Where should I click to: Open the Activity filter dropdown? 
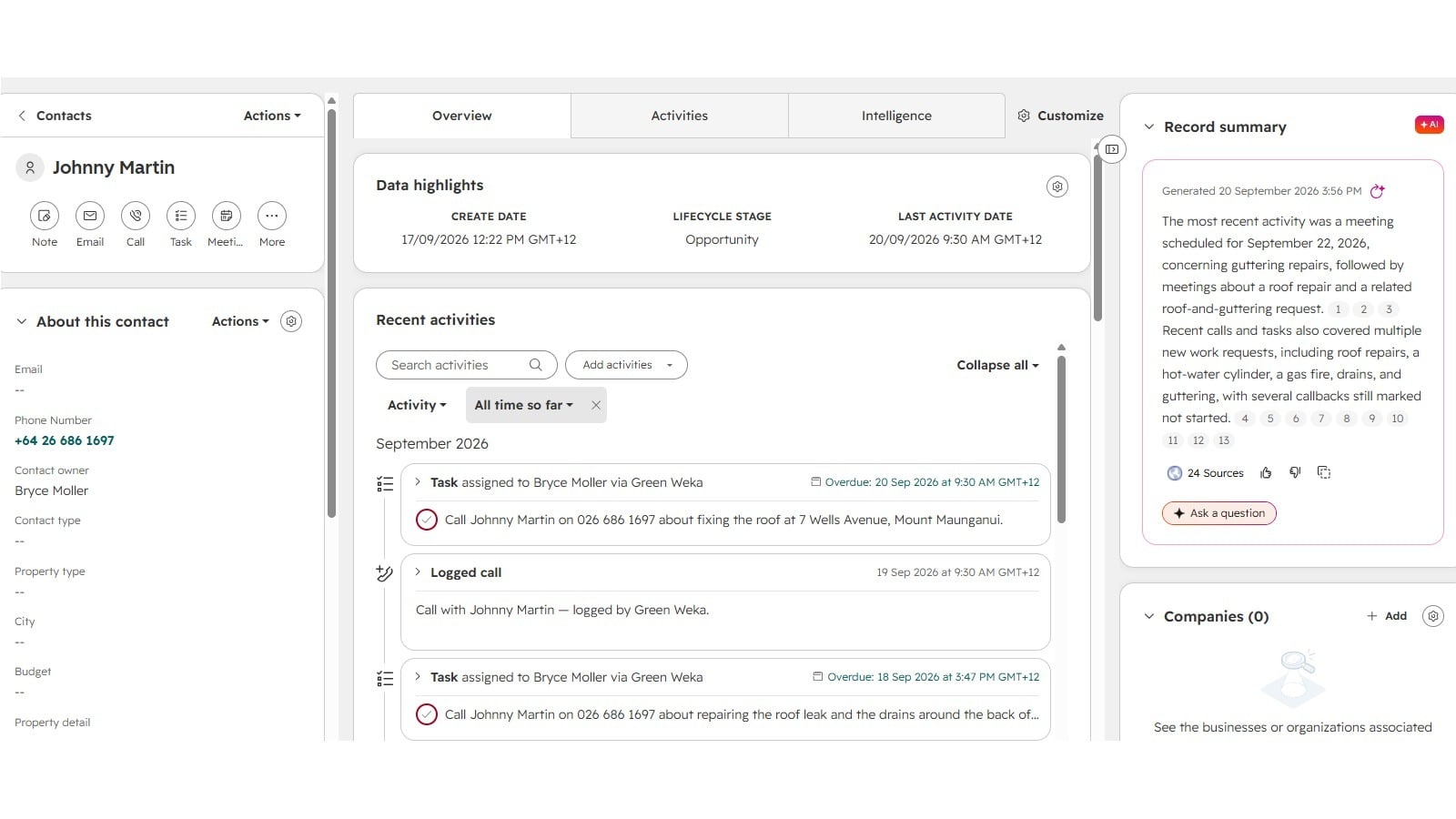417,405
